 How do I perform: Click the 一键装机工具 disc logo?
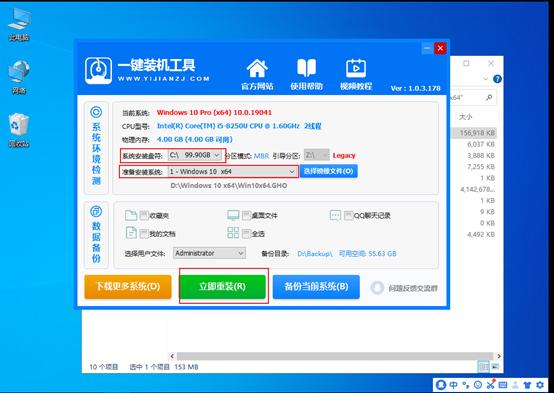point(98,70)
